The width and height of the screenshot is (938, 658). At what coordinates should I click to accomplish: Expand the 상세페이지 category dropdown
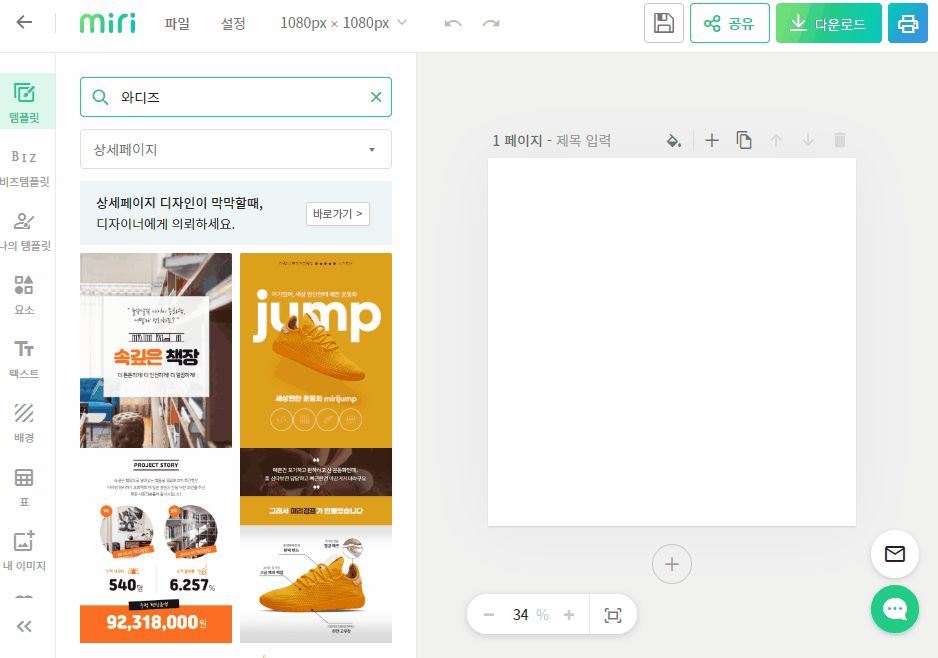point(236,149)
